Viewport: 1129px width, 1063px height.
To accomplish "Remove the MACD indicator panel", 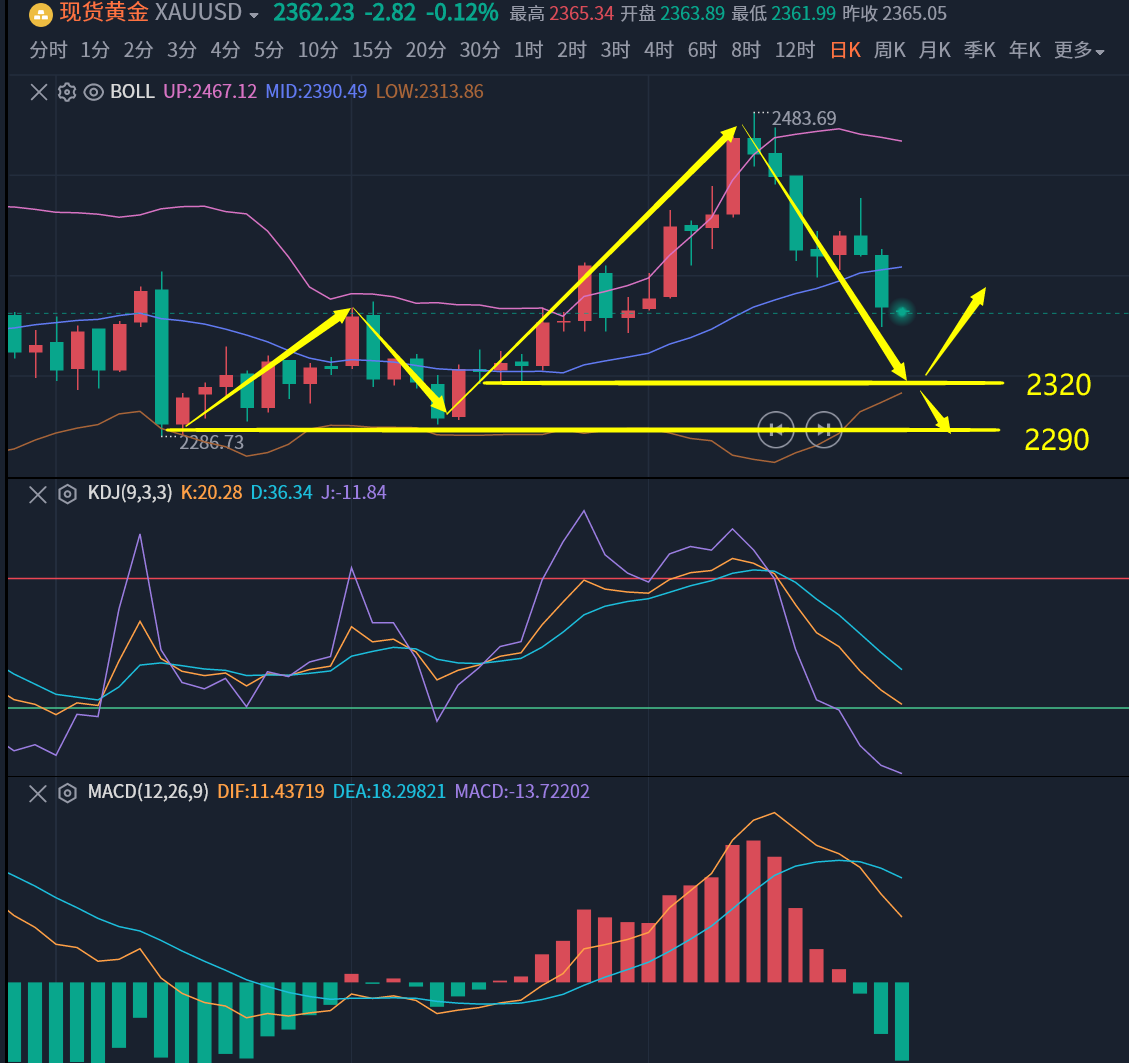I will coord(38,793).
